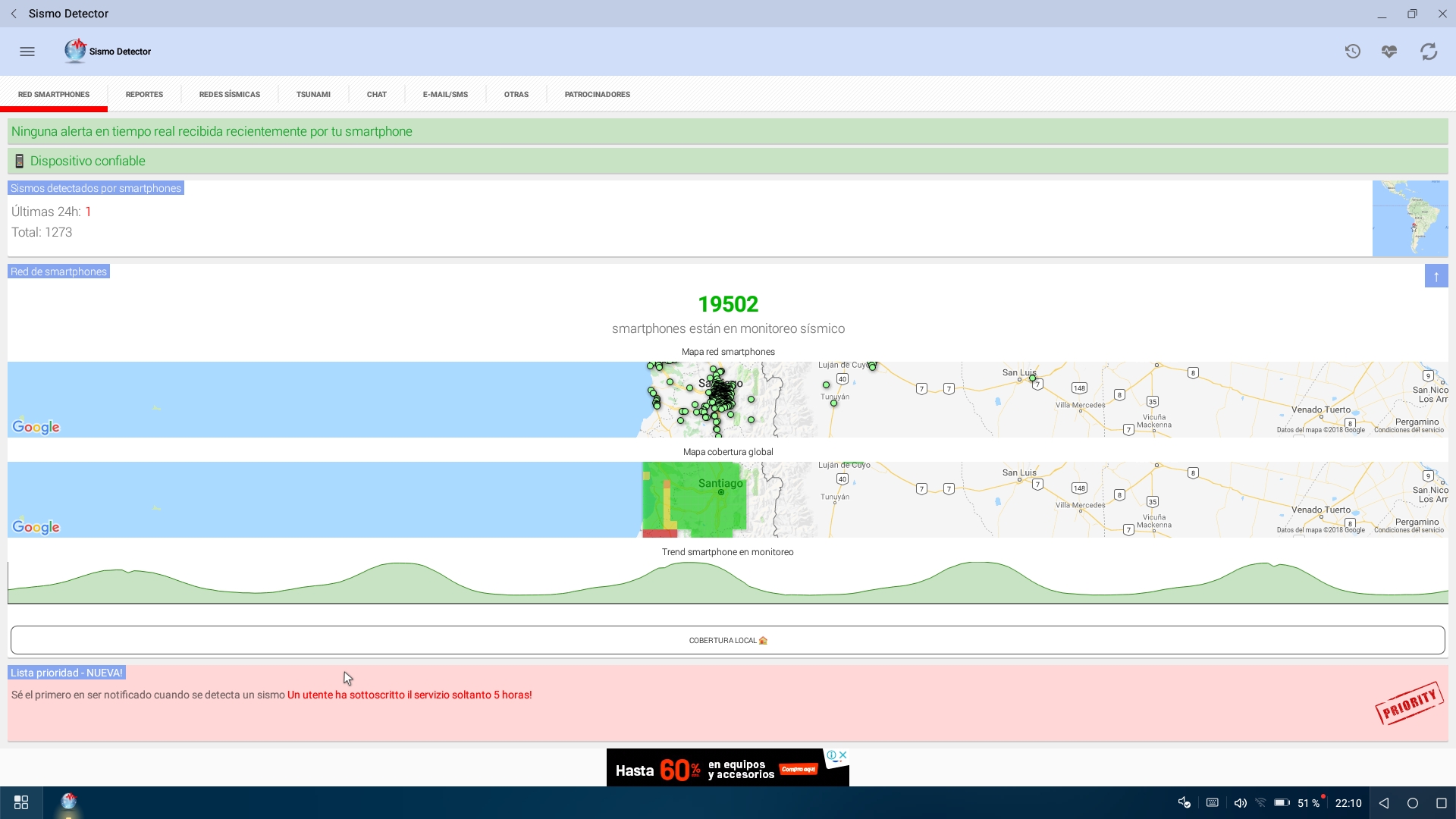
Task: Open the history clock icon
Action: [1352, 52]
